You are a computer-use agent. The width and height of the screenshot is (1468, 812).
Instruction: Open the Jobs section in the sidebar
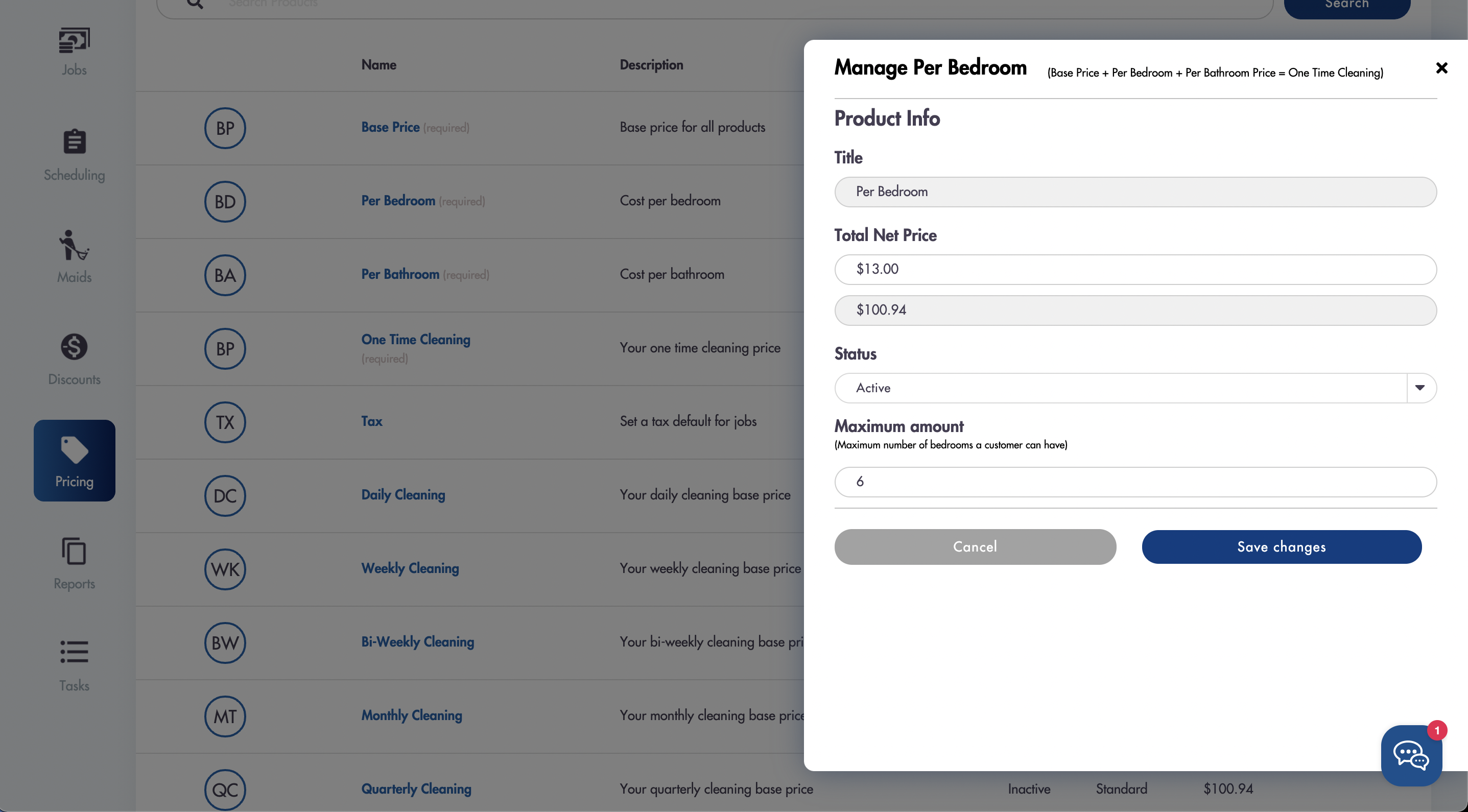click(74, 52)
